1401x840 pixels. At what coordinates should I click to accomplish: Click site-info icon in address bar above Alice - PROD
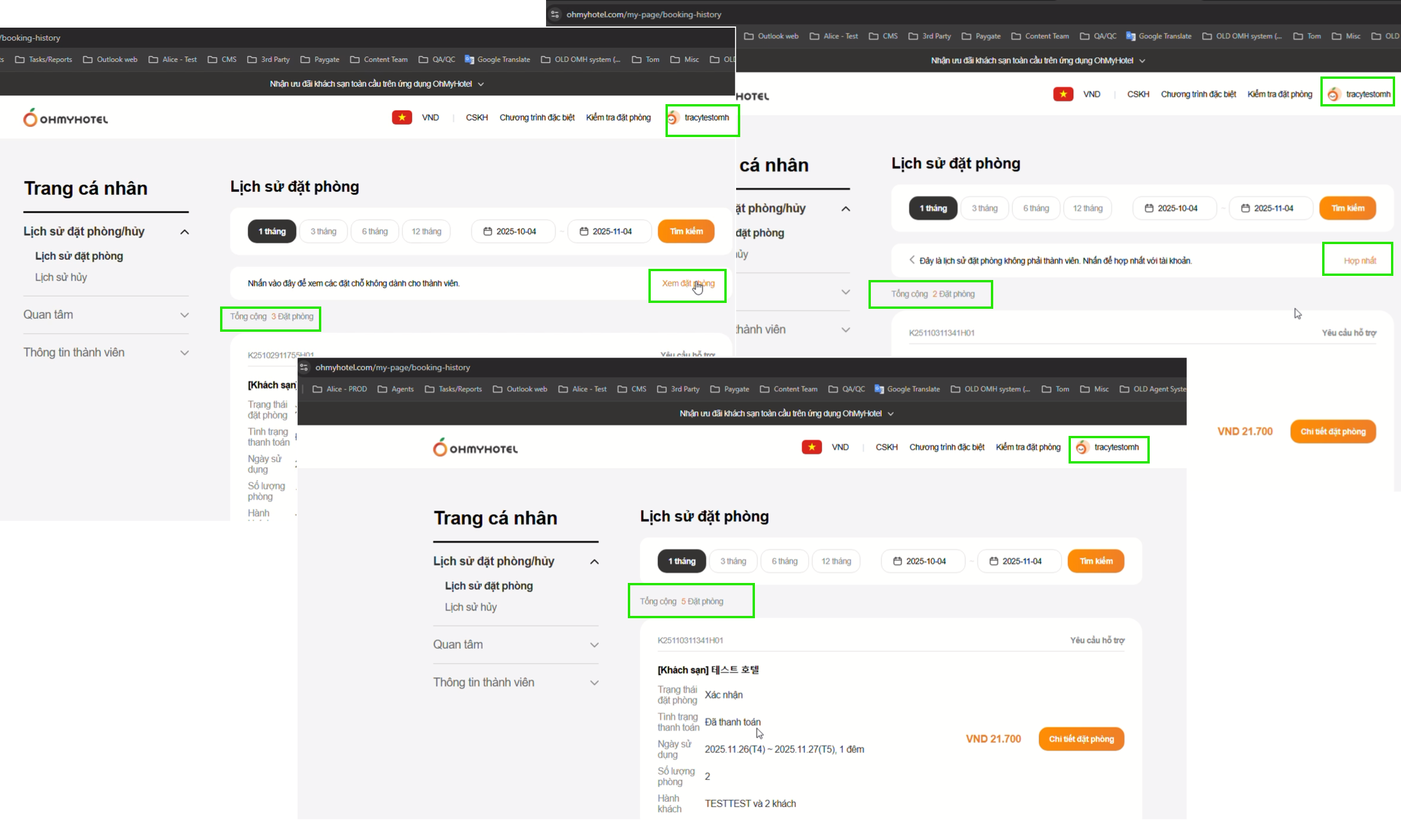(x=304, y=367)
